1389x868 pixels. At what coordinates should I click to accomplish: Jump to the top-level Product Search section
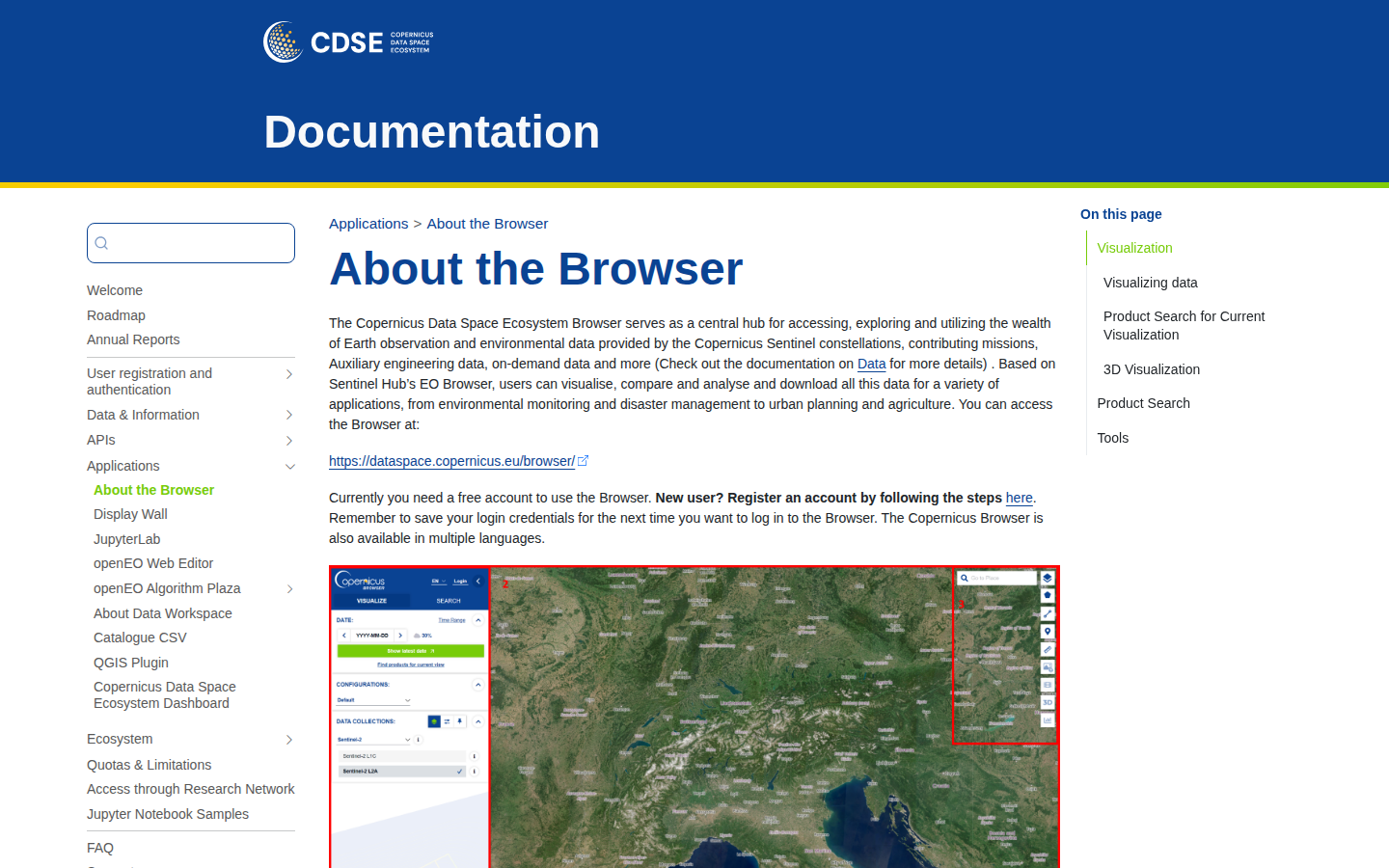pos(1143,403)
